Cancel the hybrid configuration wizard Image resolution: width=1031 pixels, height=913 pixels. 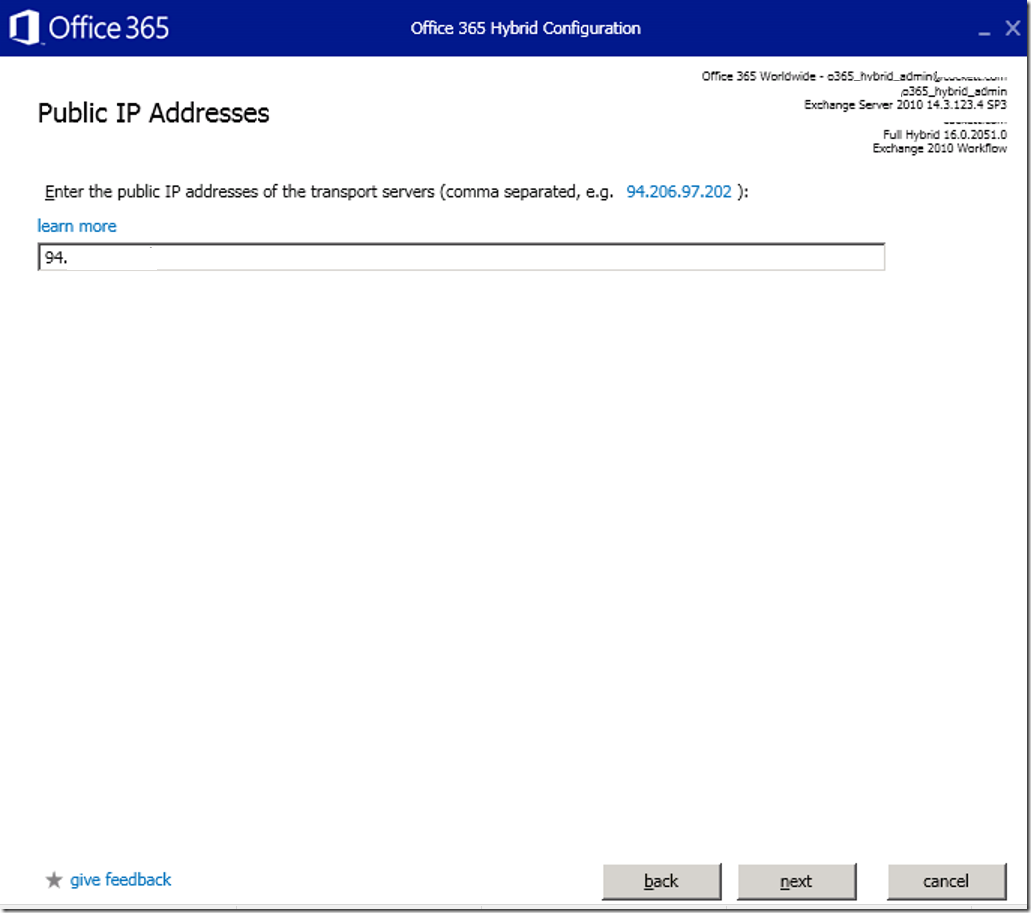[x=946, y=881]
